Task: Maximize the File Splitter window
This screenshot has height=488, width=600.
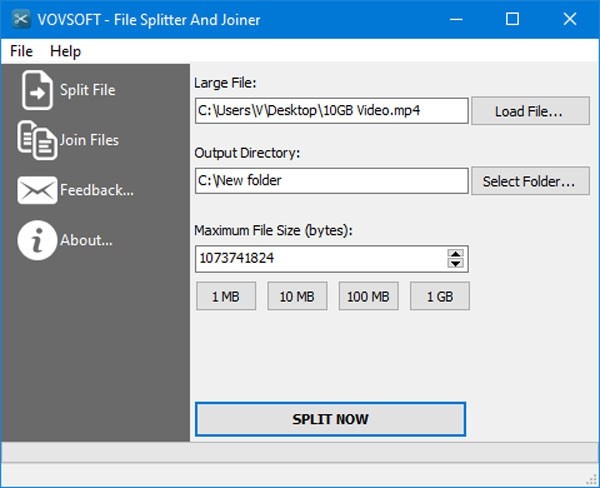Action: tap(513, 19)
